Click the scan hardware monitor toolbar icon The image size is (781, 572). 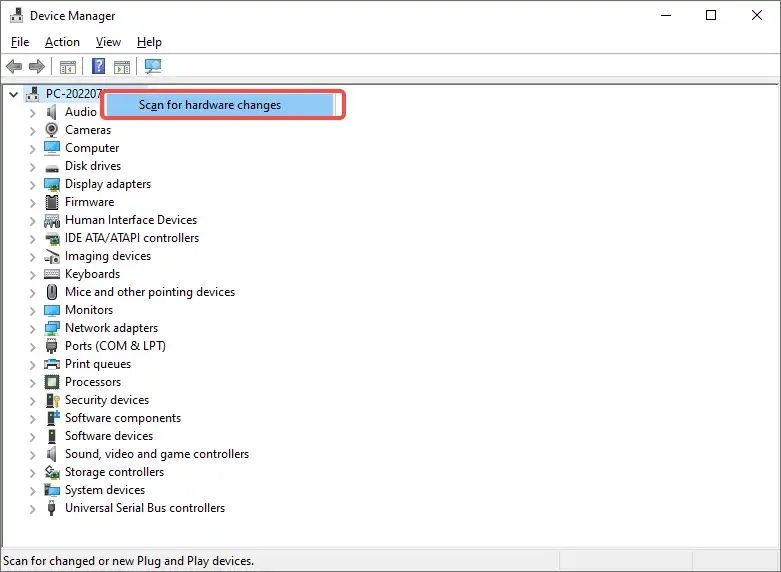pyautogui.click(x=153, y=67)
